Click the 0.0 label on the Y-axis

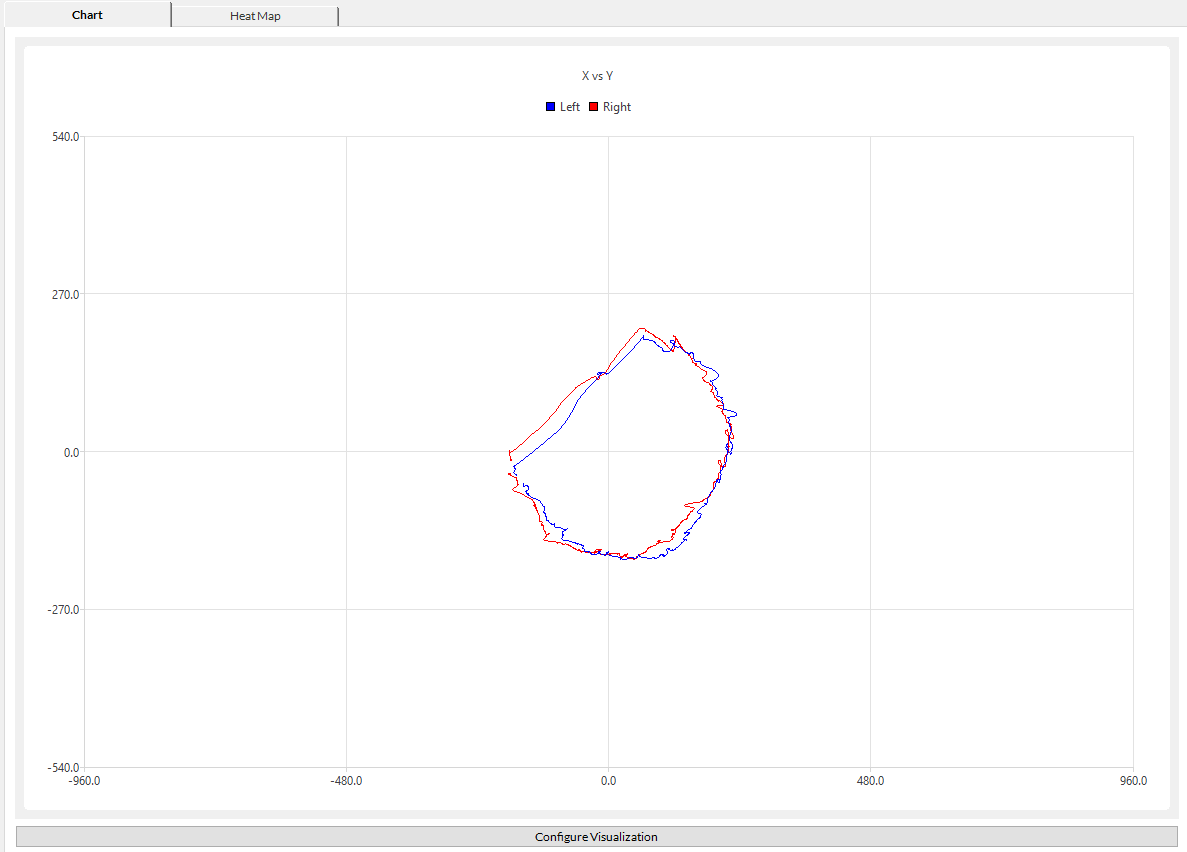click(x=71, y=452)
